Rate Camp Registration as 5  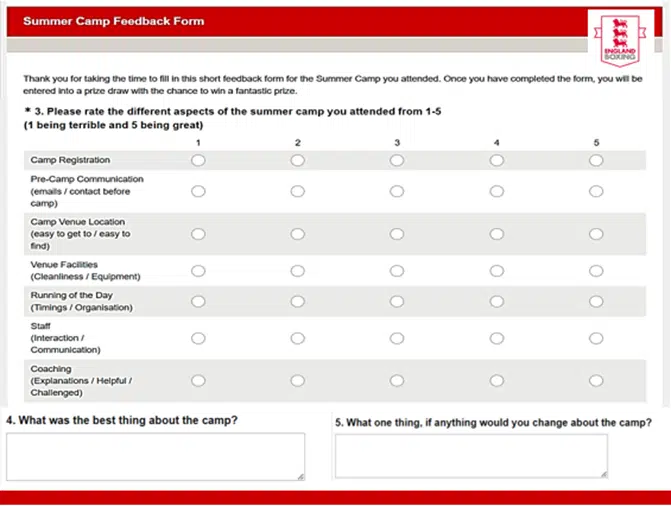596,160
